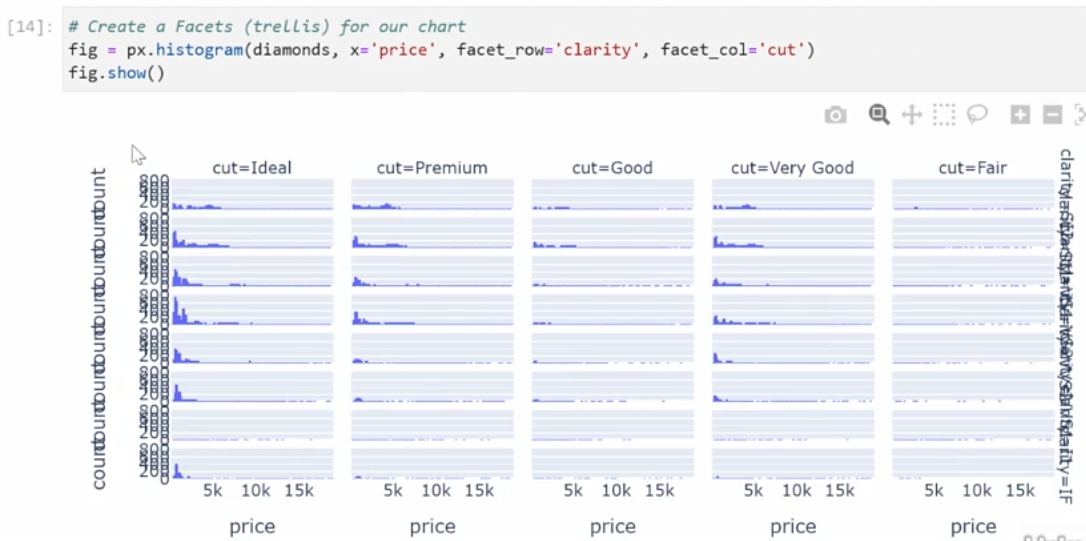The image size is (1086, 541).
Task: Select the cell prompt number [14]
Action: 27,27
